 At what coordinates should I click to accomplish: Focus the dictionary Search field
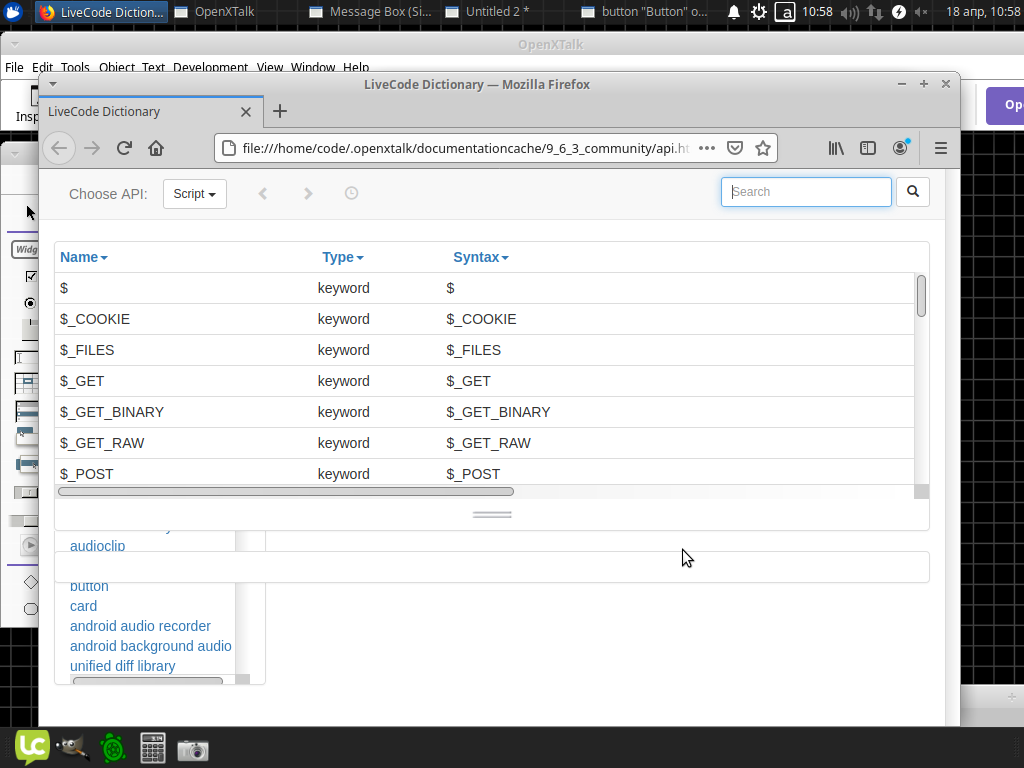[x=806, y=192]
